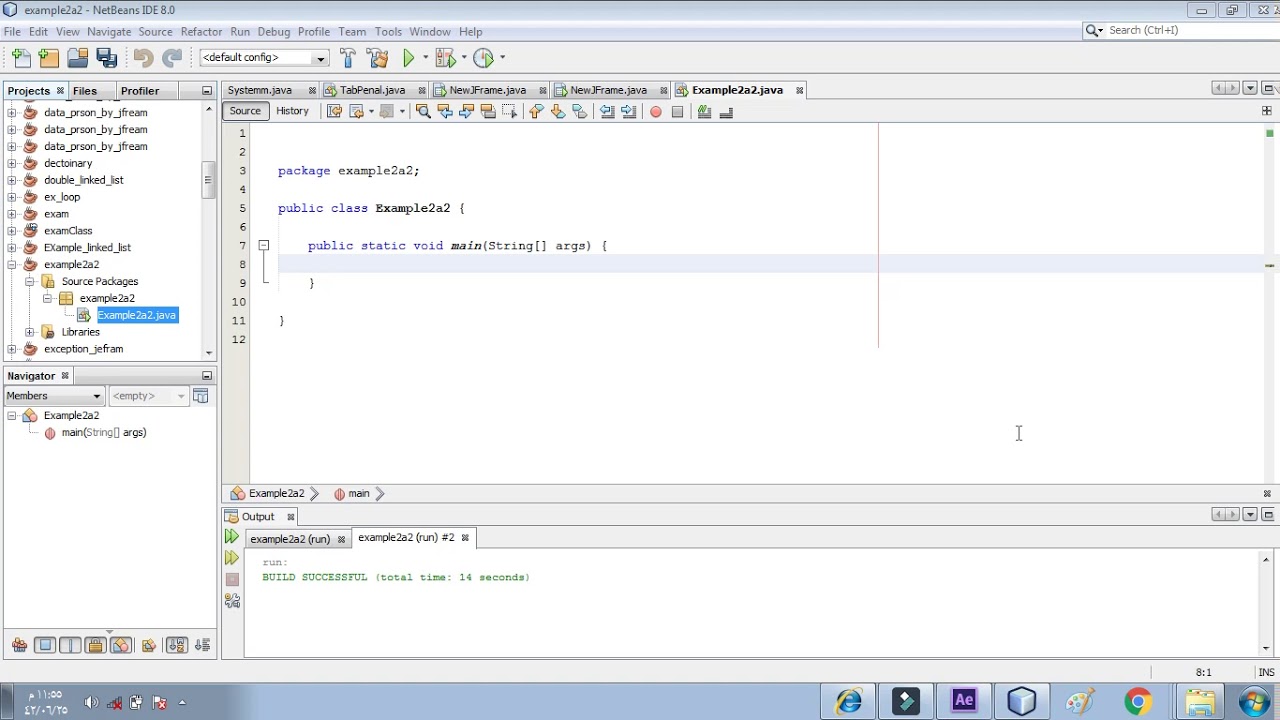Collapse the Source Packages node
This screenshot has width=1280, height=720.
tap(29, 282)
